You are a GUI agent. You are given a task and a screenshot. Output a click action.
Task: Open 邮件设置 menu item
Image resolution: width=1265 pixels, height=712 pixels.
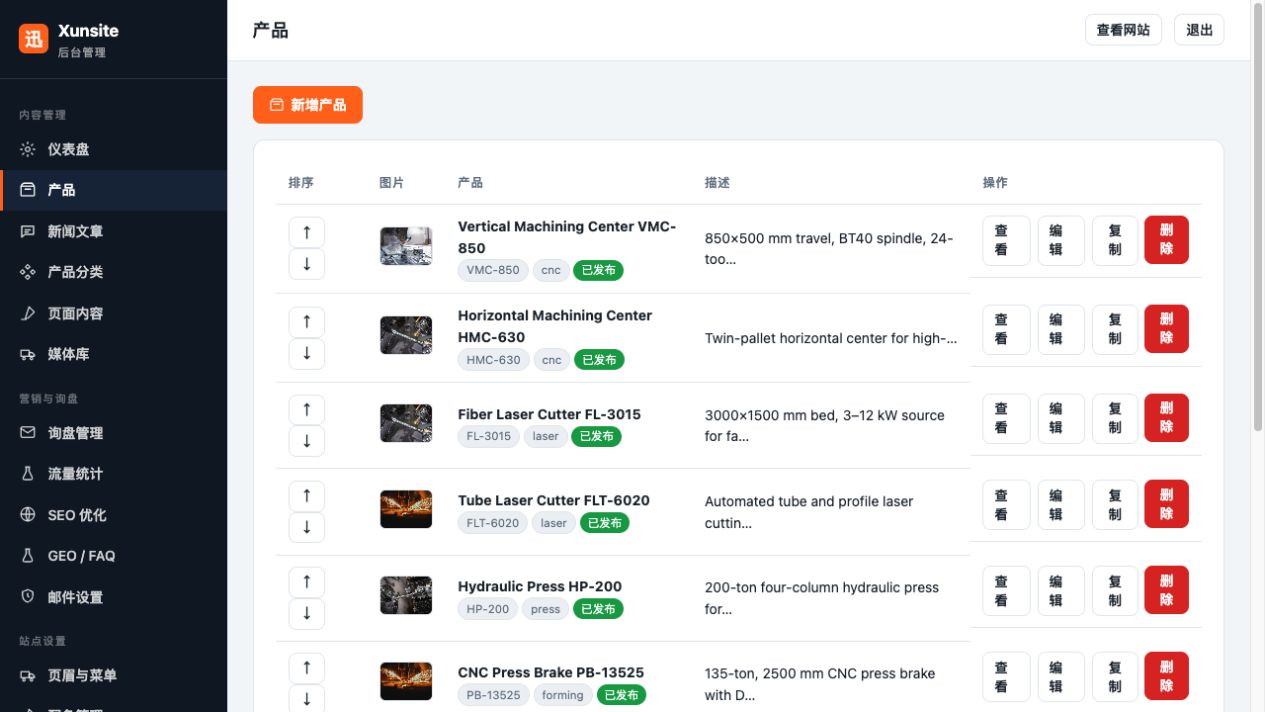pos(114,597)
